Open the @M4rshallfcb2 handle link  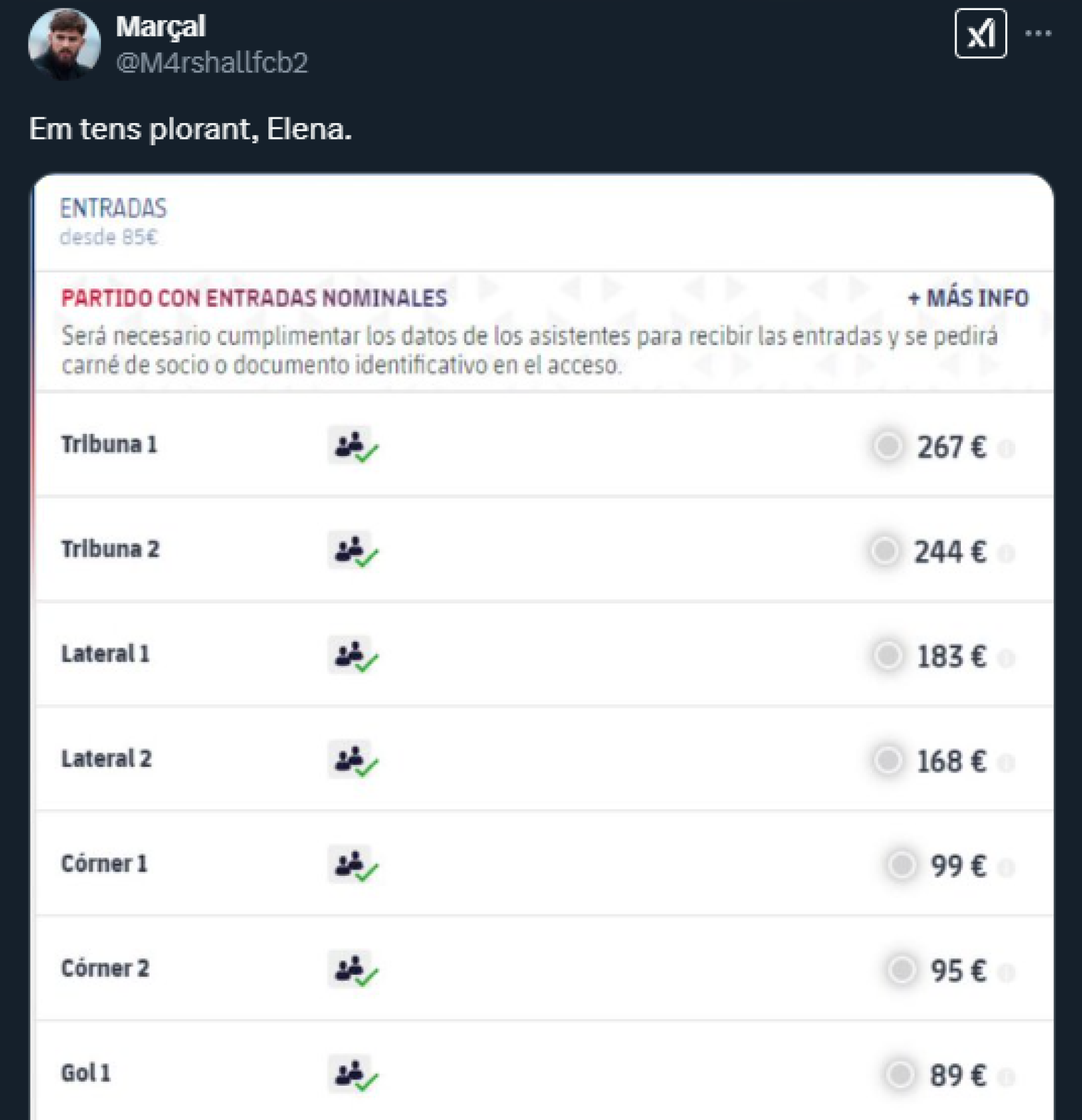pos(212,62)
